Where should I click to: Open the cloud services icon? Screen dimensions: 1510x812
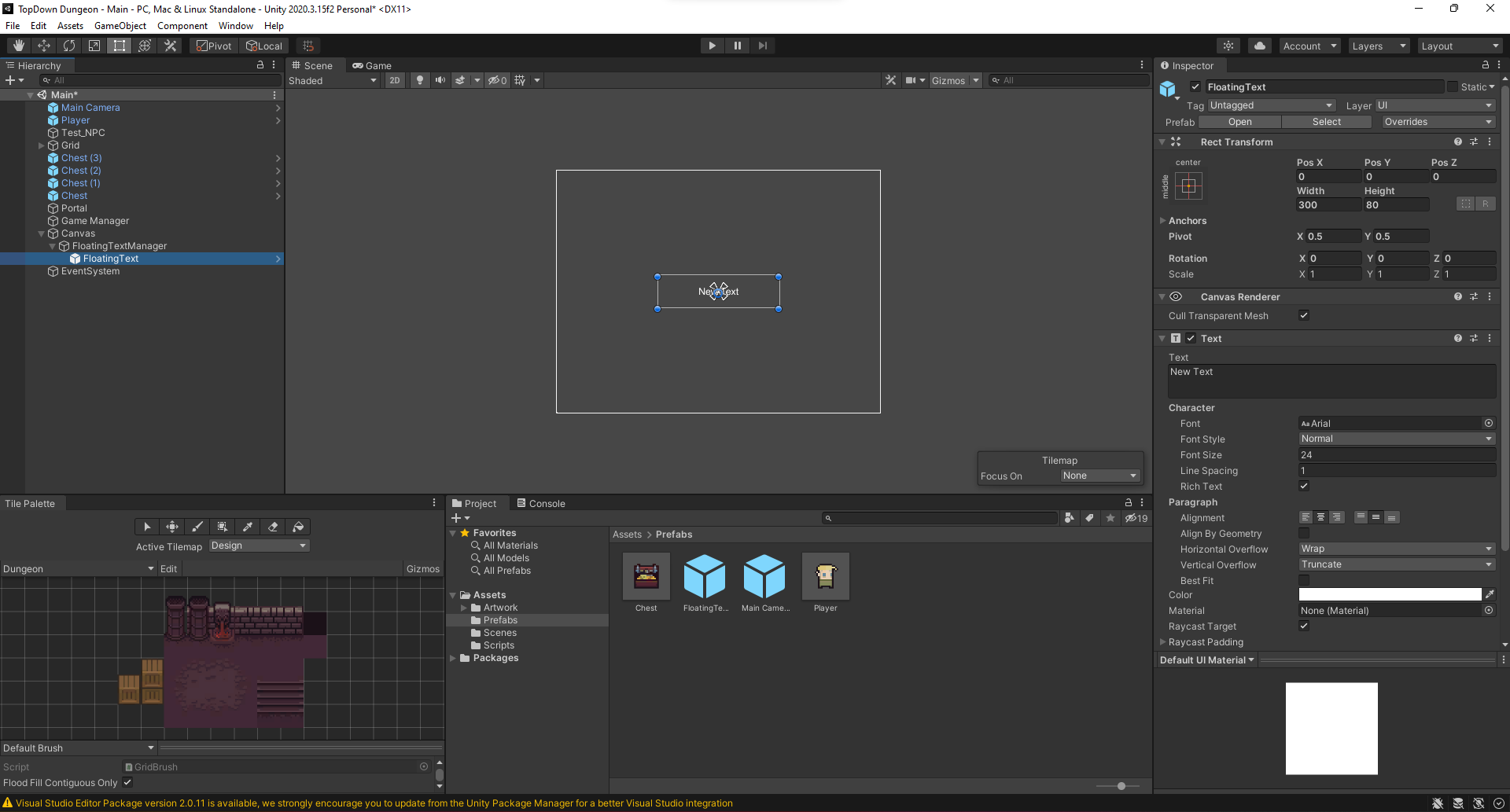click(x=1260, y=46)
